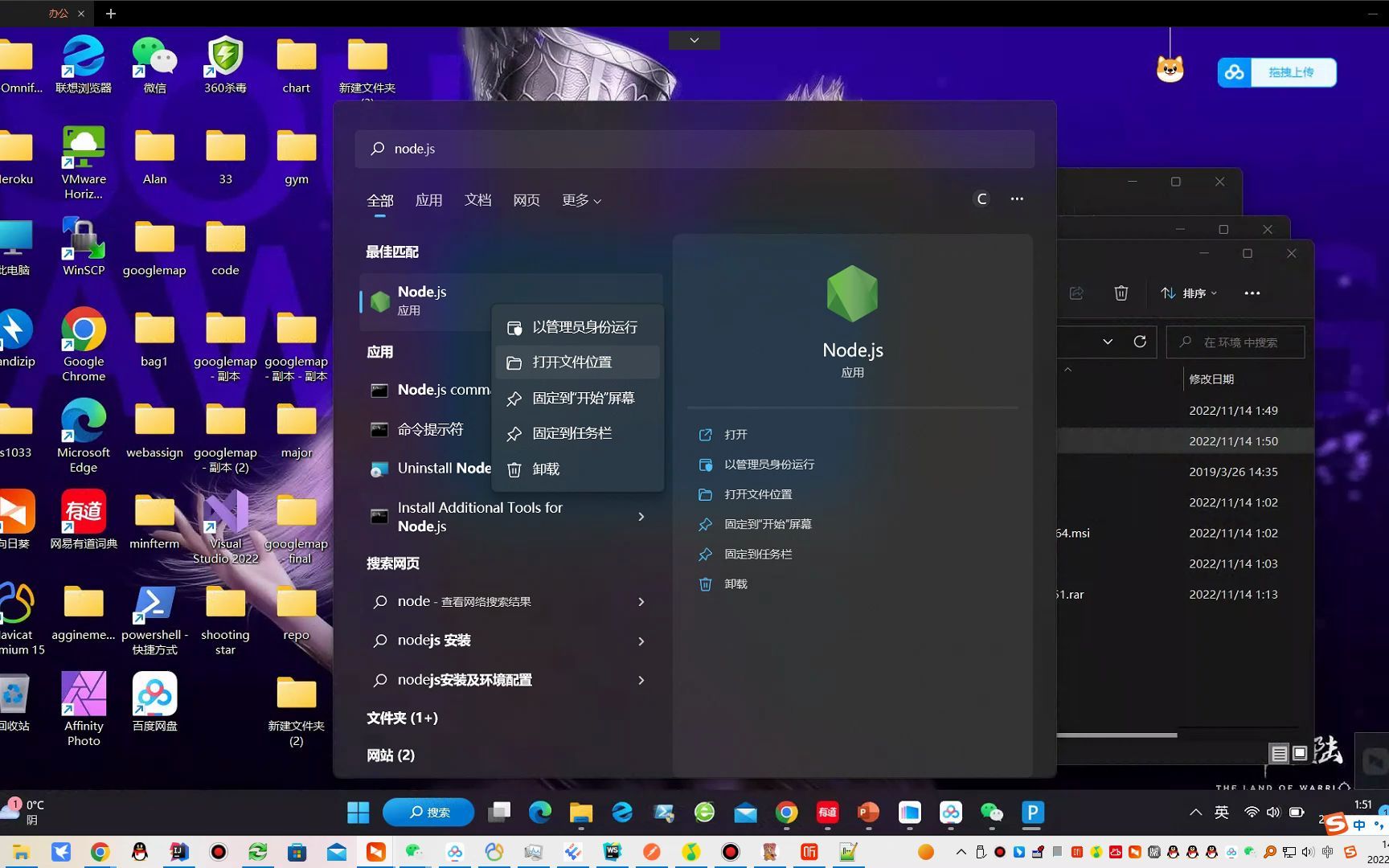Expand 'nodejs 安装' web result arrow

click(x=641, y=641)
